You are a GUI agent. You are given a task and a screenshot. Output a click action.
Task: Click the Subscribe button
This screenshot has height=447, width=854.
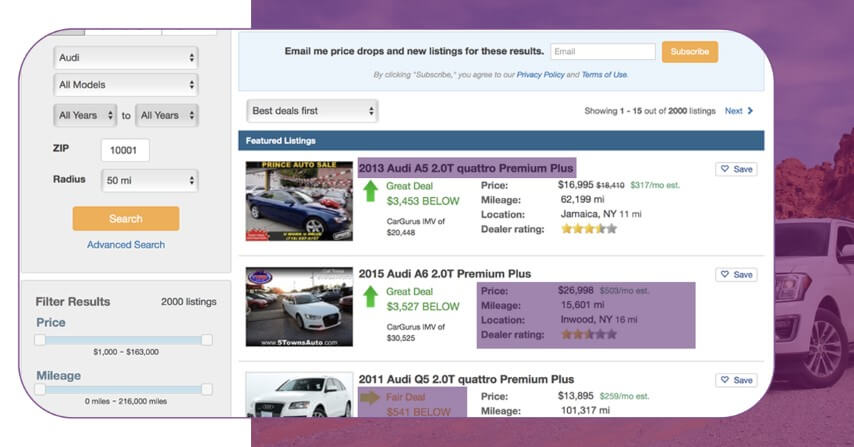coord(690,52)
